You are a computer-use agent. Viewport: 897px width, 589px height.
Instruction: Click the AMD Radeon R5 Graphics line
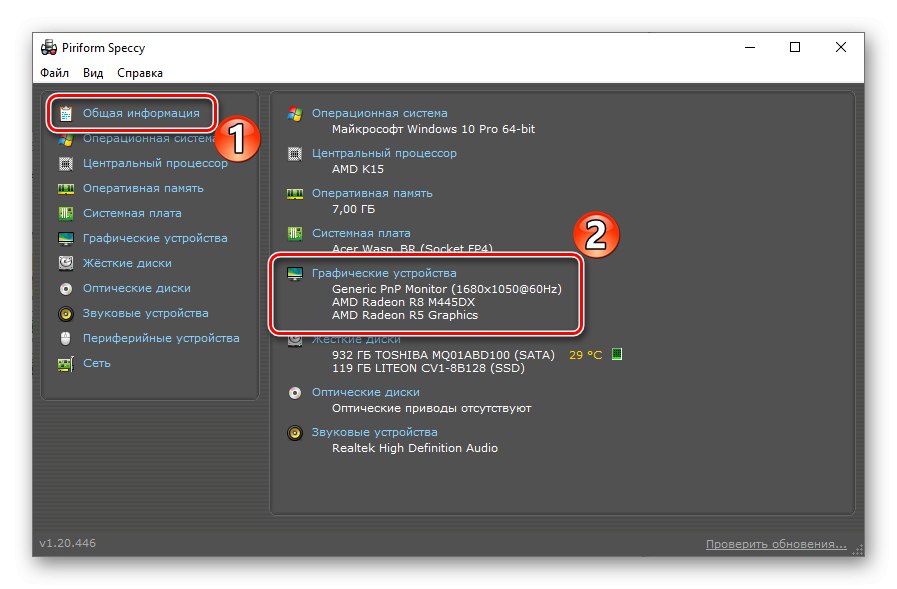pos(405,315)
